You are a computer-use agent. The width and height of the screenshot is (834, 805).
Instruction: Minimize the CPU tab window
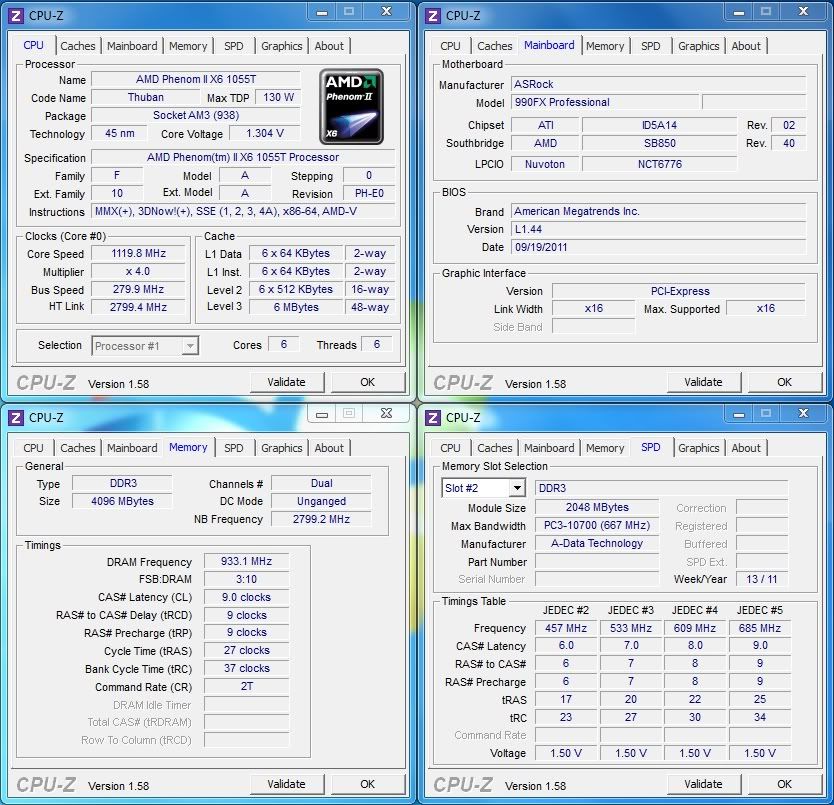(322, 12)
